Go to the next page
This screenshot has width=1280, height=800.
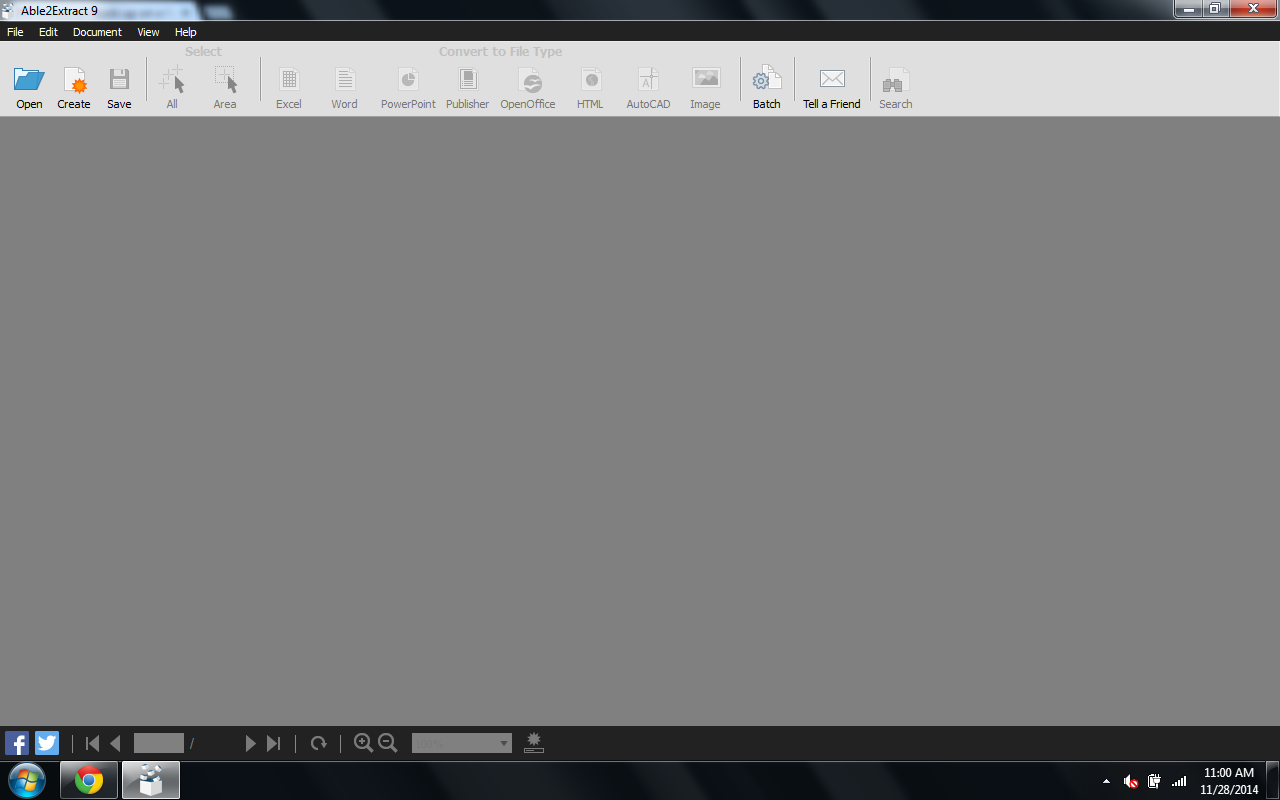251,743
